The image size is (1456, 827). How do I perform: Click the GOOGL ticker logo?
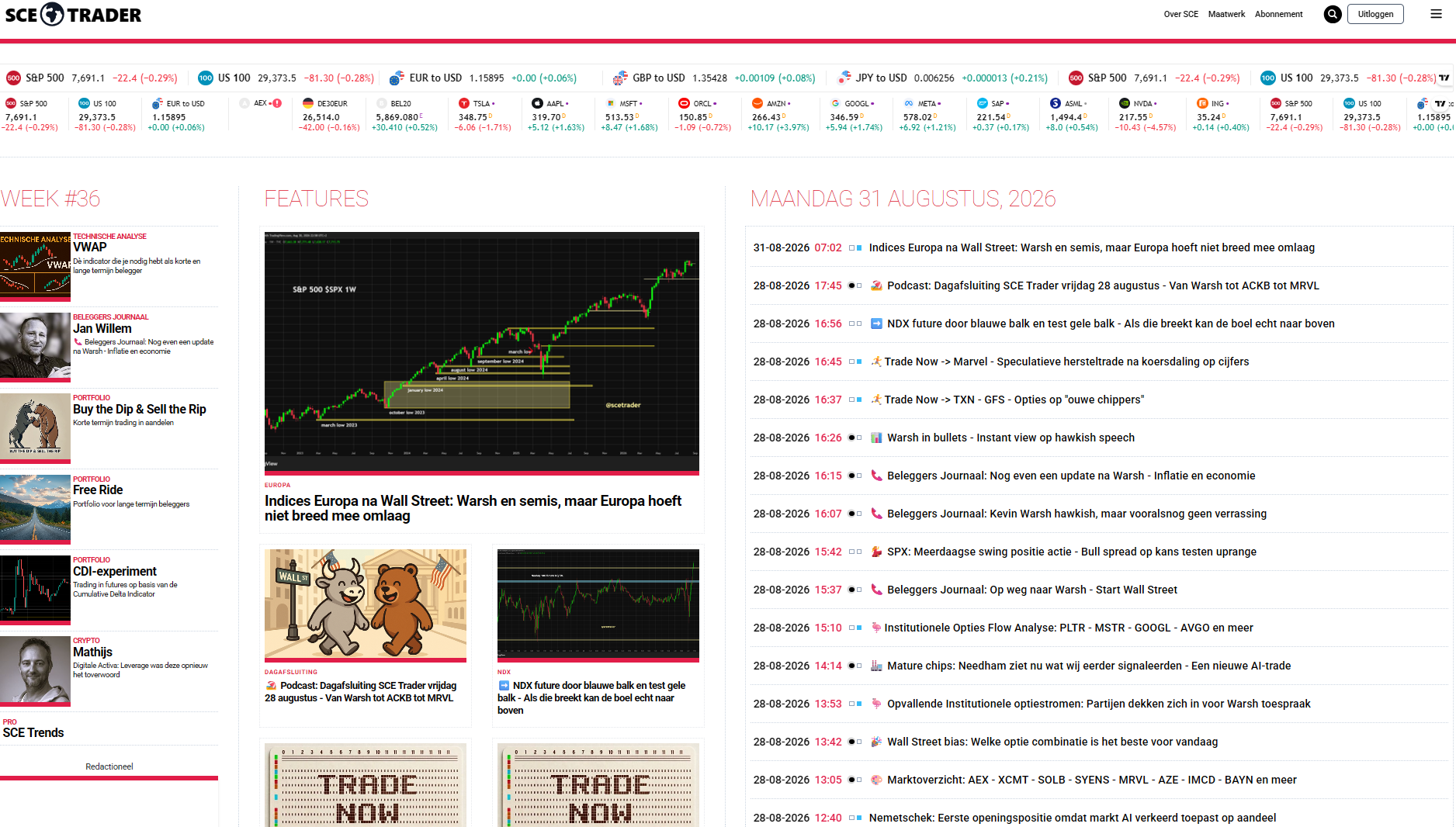pos(835,103)
